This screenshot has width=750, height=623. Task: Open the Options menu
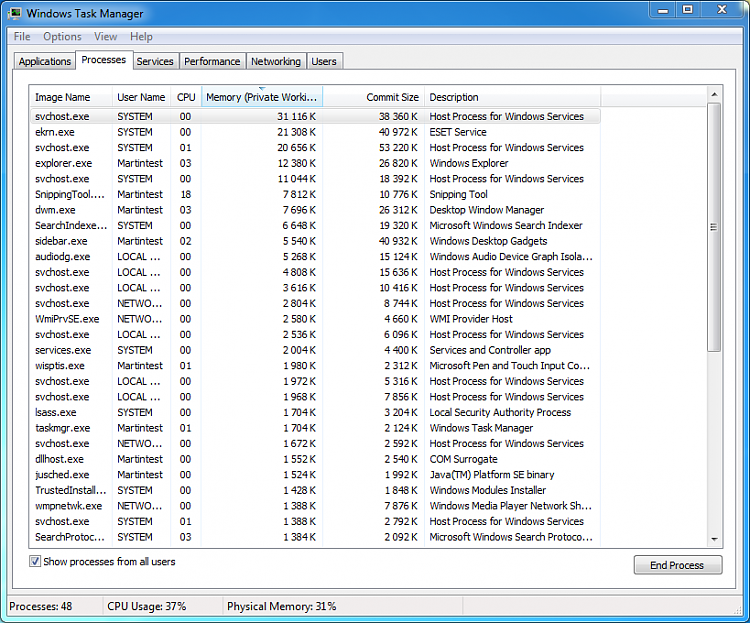click(62, 36)
